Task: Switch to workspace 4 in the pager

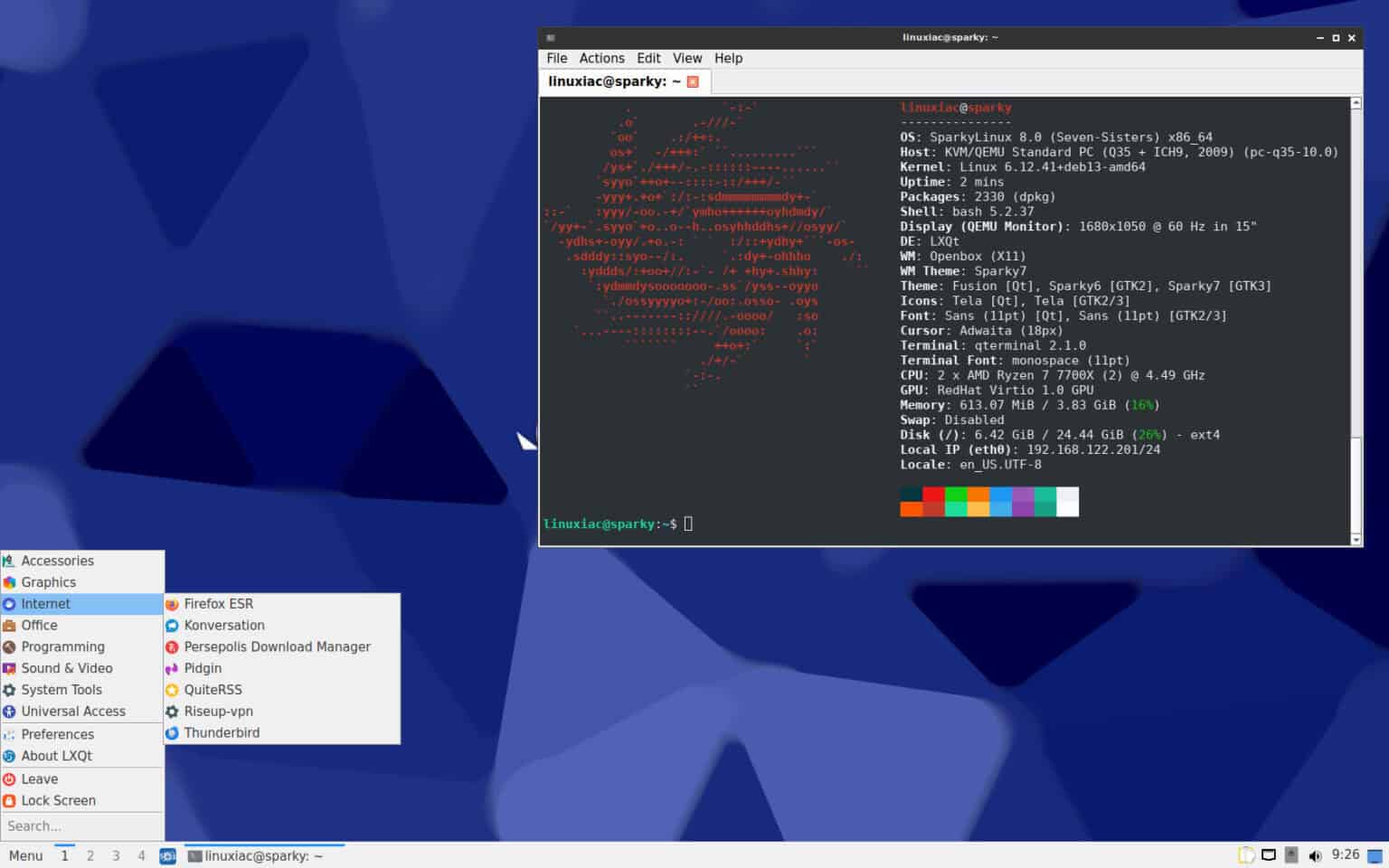Action: point(141,855)
